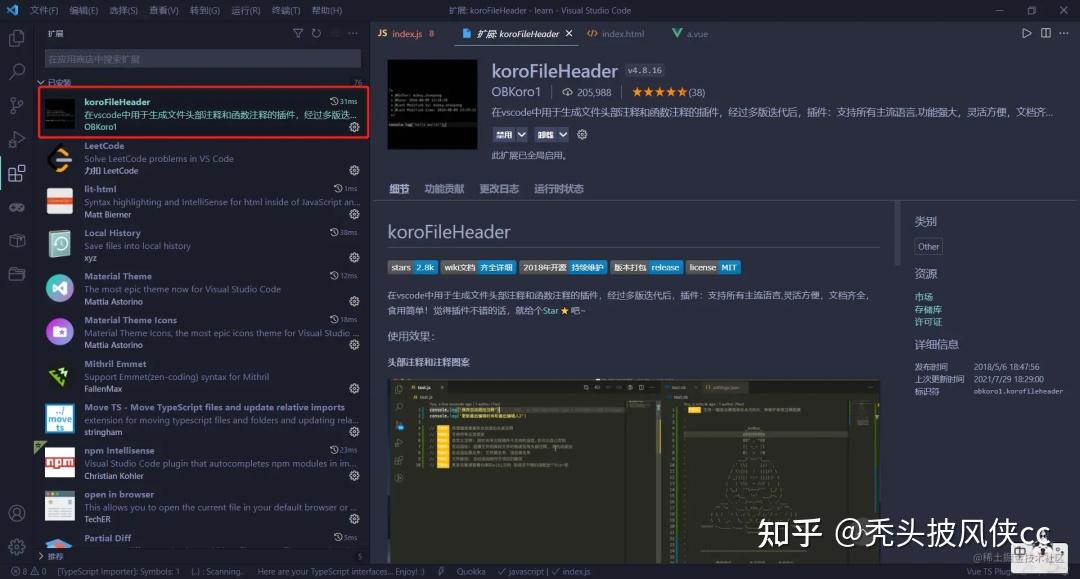Open the 选择(S) menu
This screenshot has width=1080, height=579.
(124, 10)
